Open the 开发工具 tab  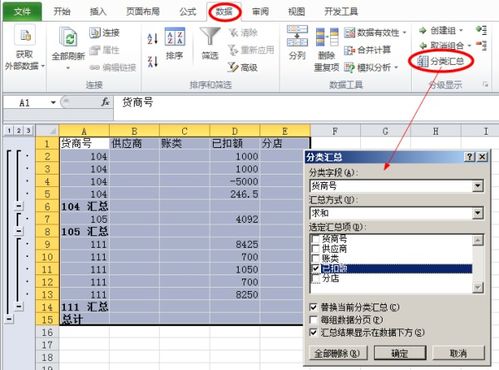click(341, 12)
